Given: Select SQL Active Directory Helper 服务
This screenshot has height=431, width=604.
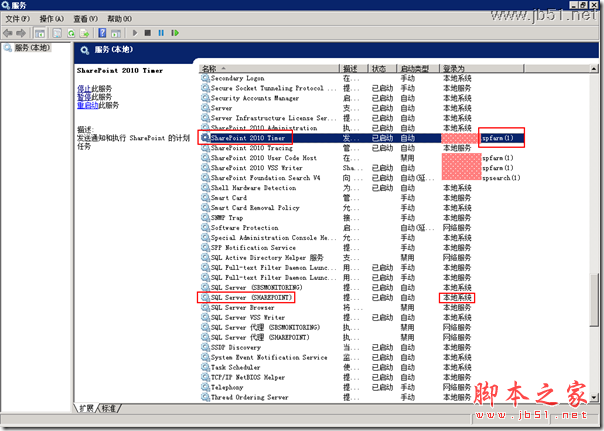Looking at the screenshot, I should (267, 258).
